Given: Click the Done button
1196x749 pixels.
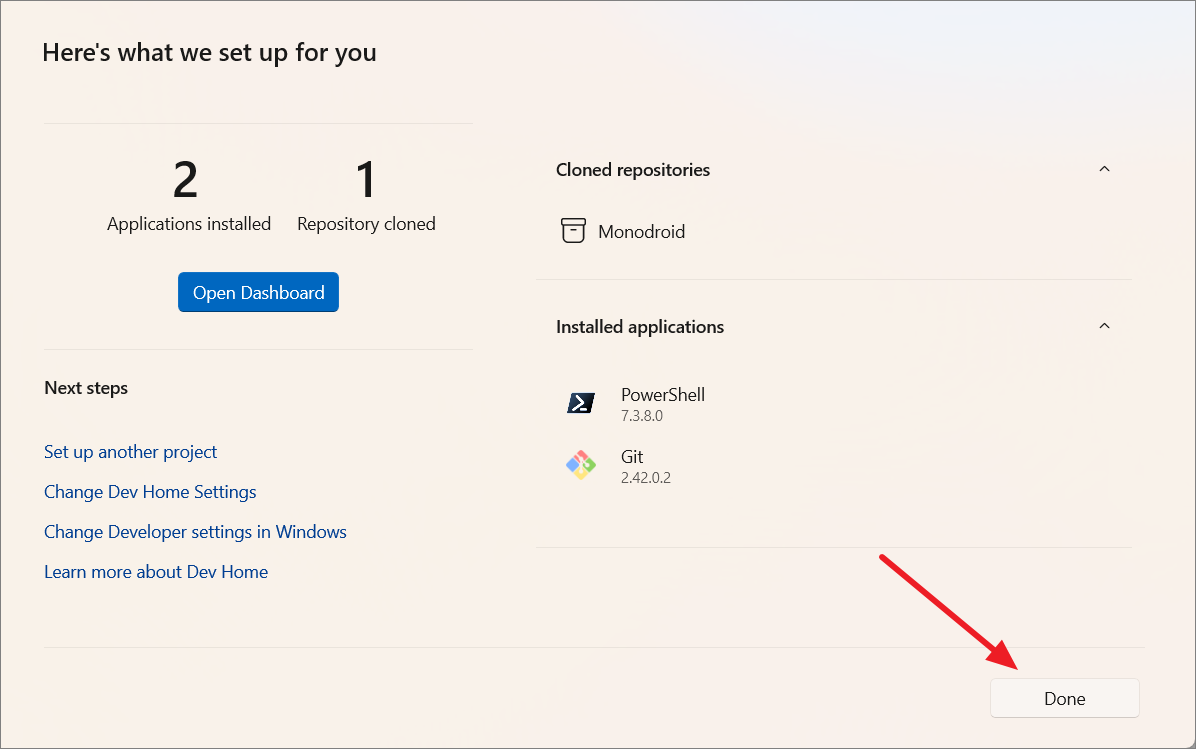Looking at the screenshot, I should click(1065, 698).
